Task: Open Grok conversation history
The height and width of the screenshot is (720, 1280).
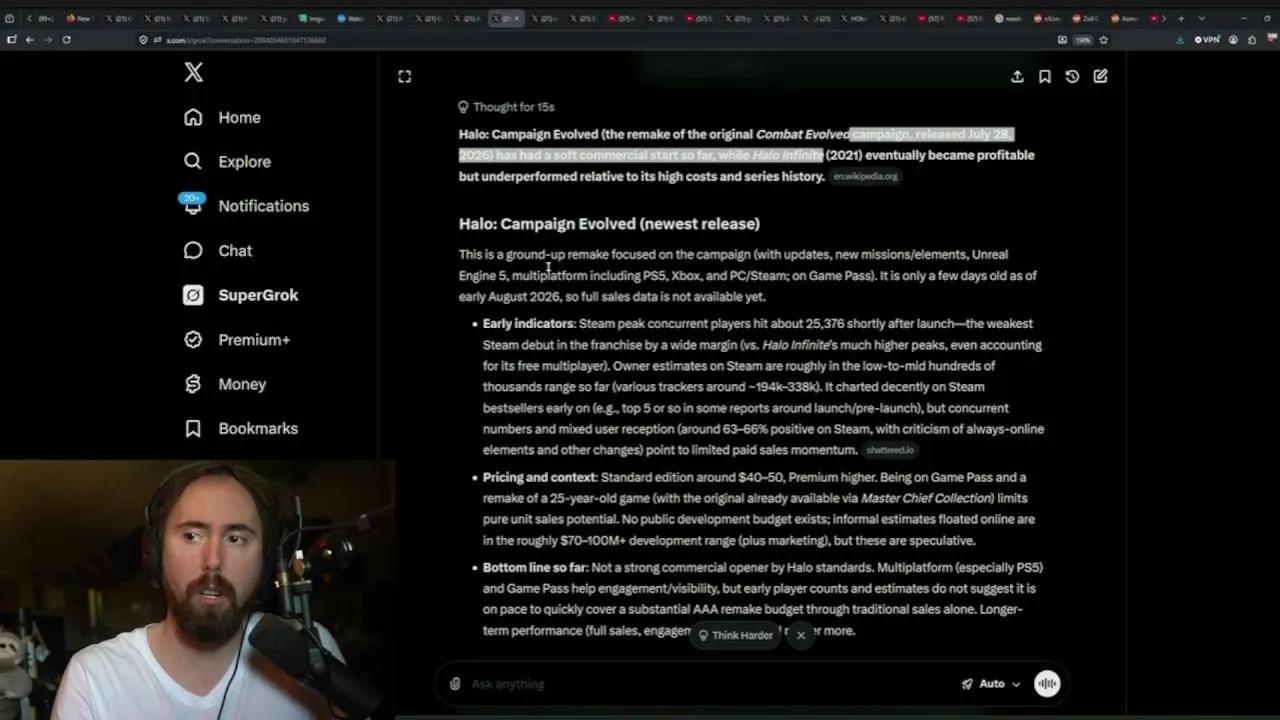Action: 1072,76
